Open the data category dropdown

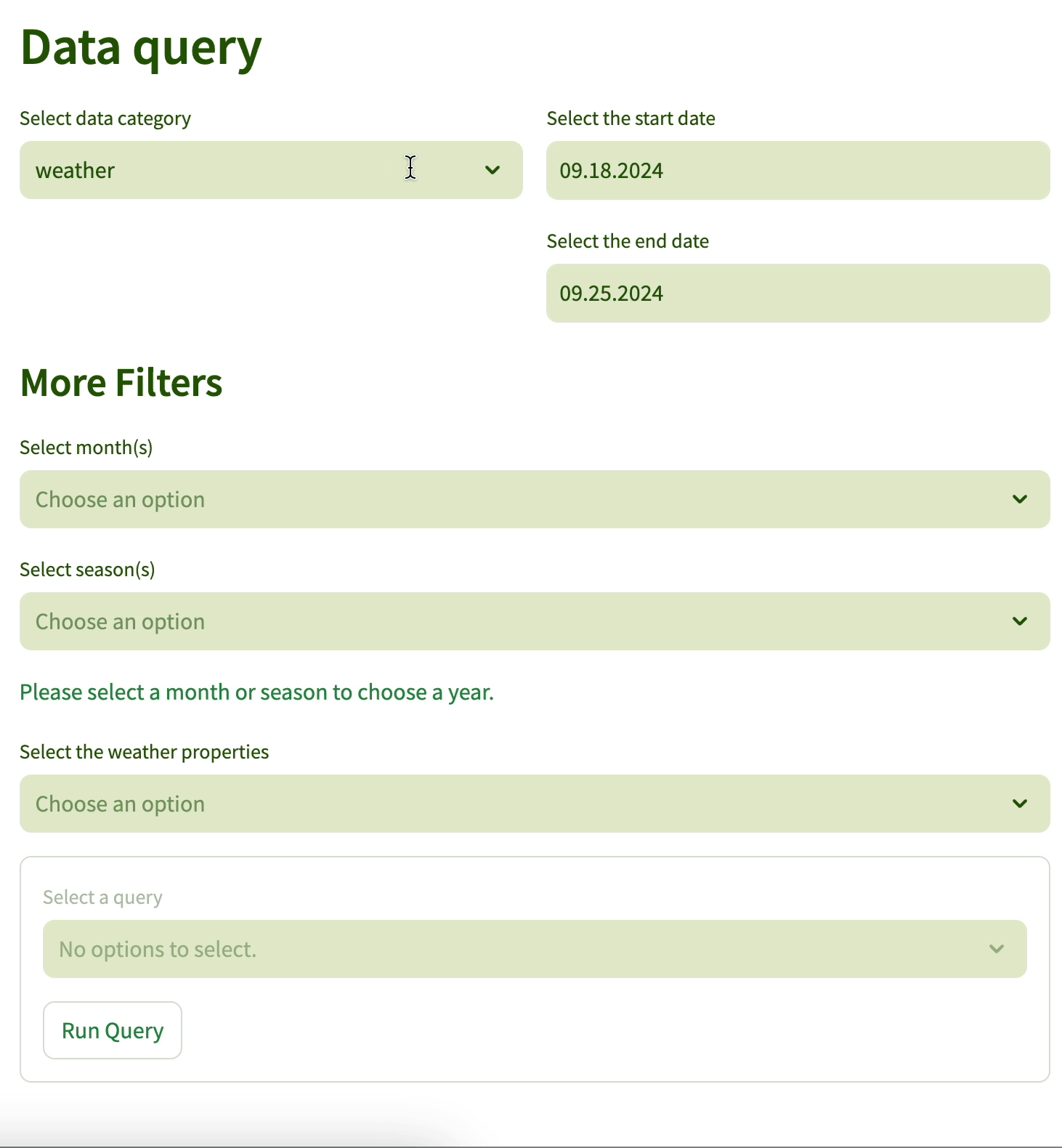[270, 170]
